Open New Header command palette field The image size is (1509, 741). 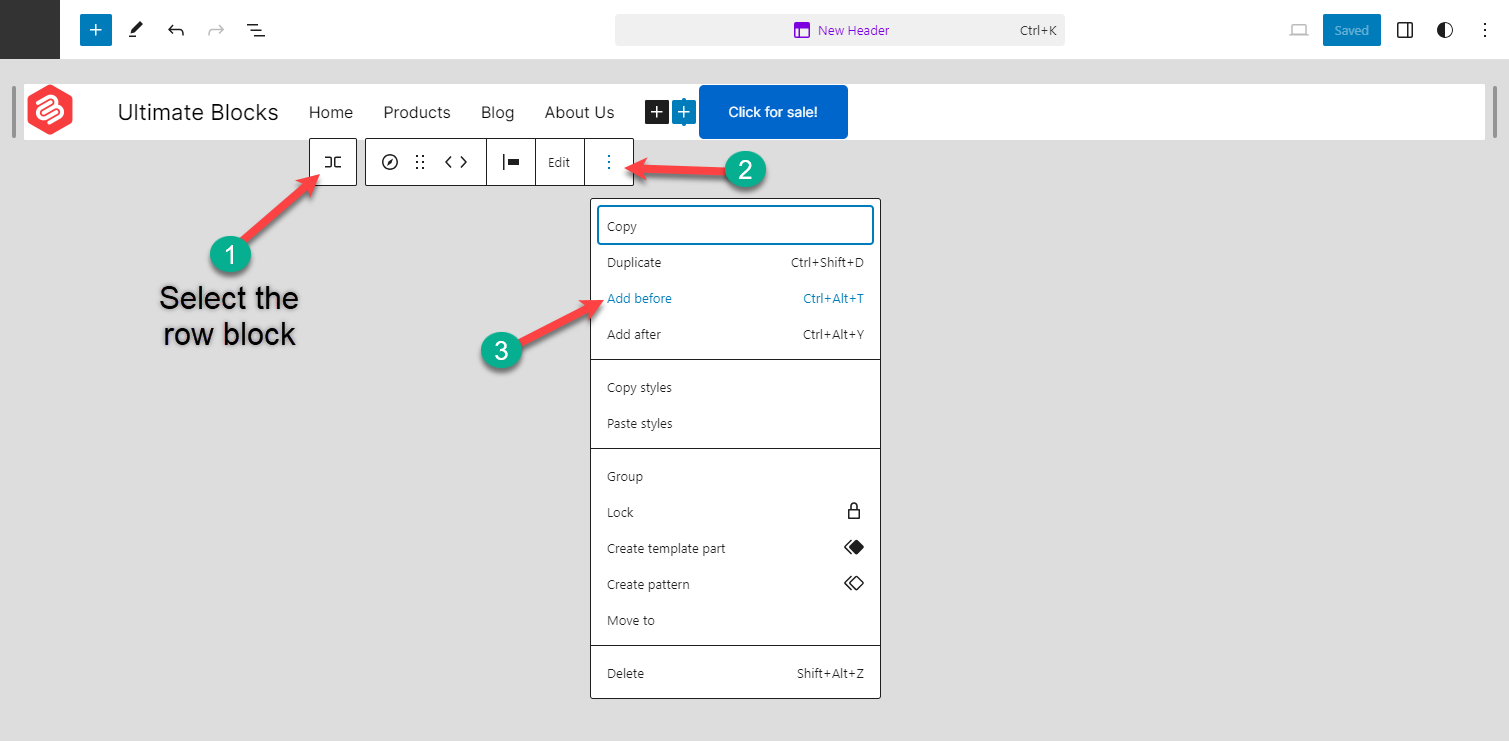(840, 30)
